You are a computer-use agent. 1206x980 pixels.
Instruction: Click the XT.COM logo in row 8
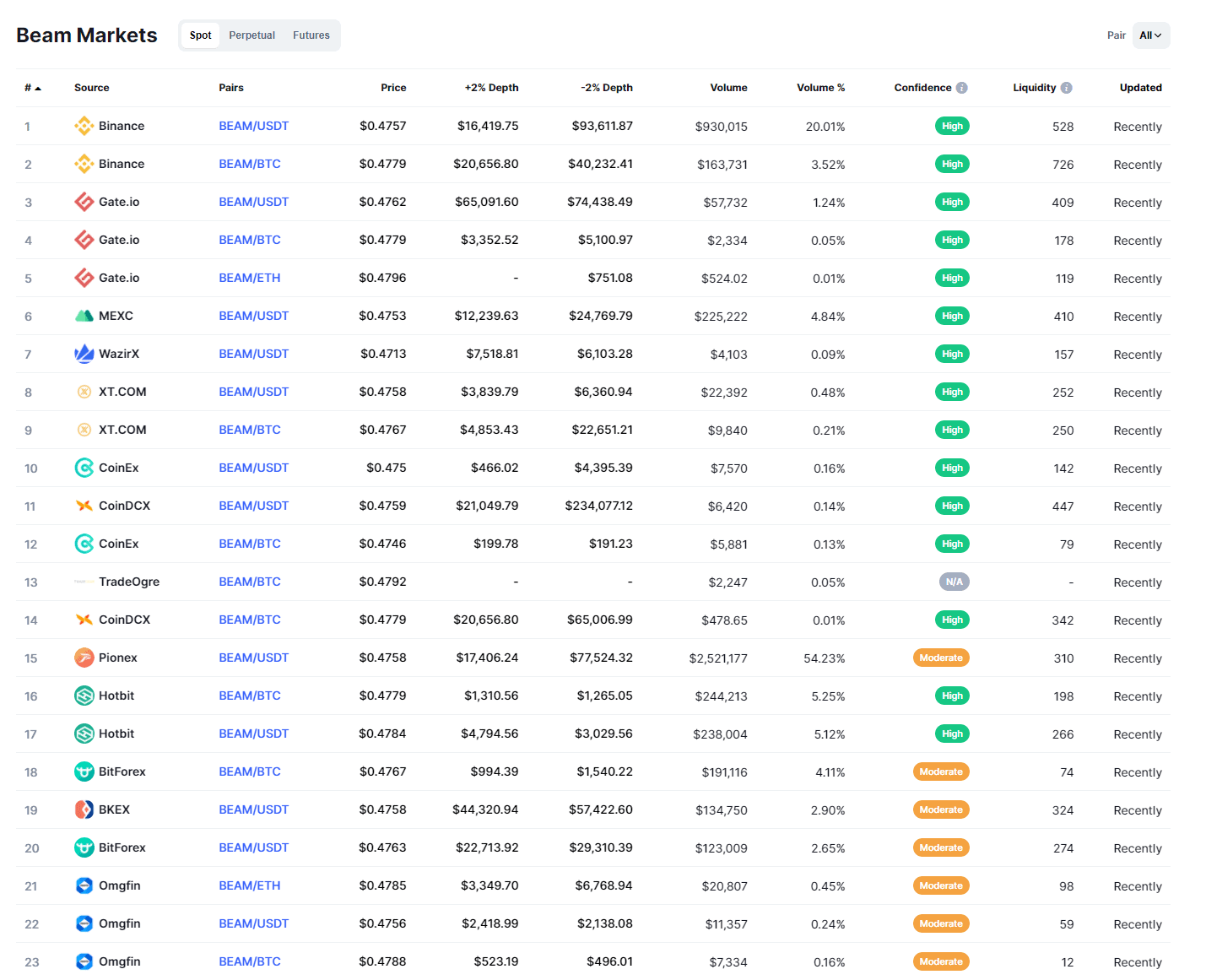coord(84,392)
